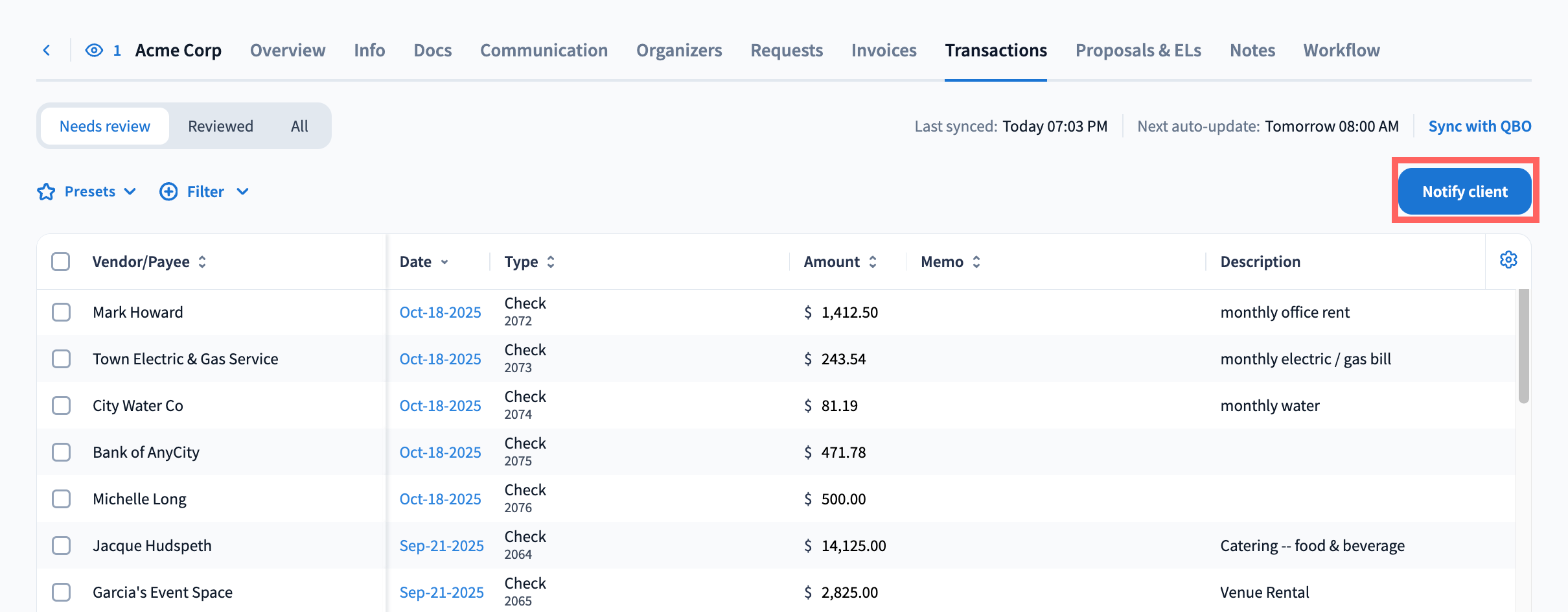
Task: Open the Workflow tab
Action: click(1342, 50)
